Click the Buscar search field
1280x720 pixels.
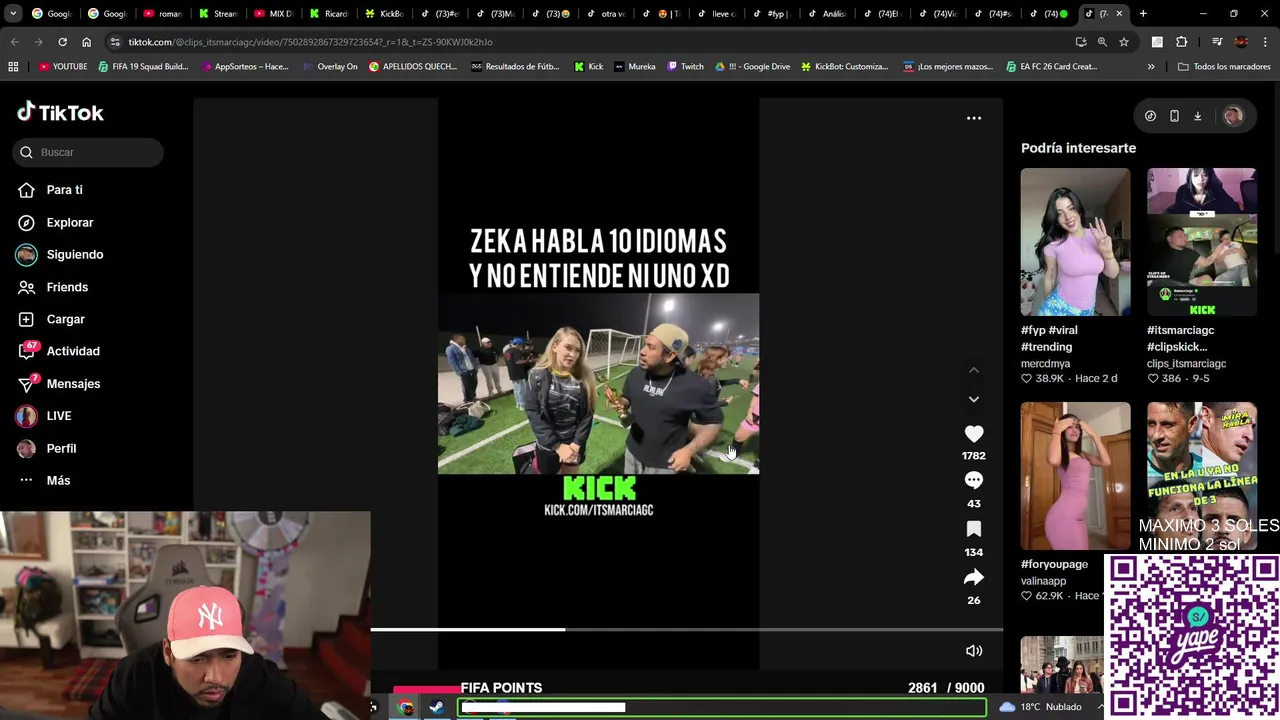click(x=88, y=152)
